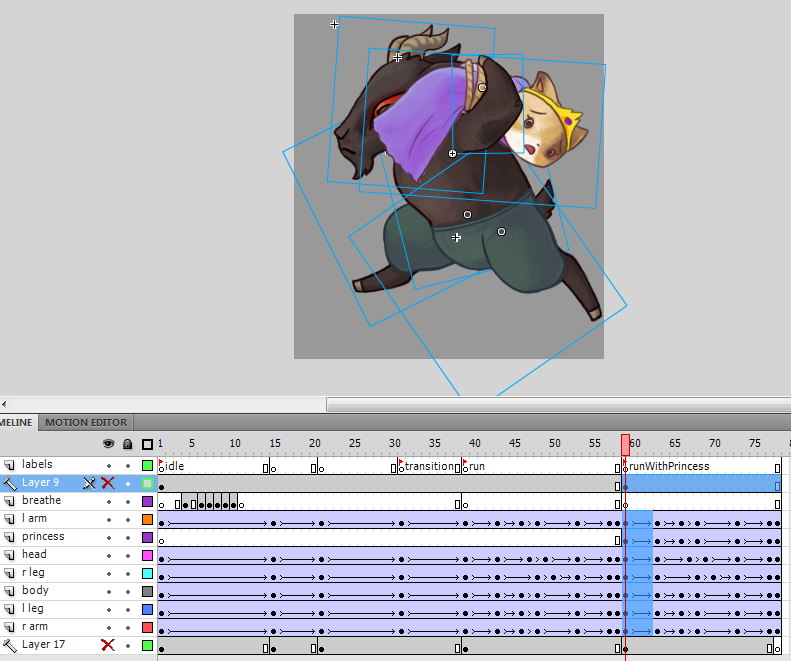Click the guide layer icon of Layer 17
This screenshot has height=661, width=791.
point(10,645)
